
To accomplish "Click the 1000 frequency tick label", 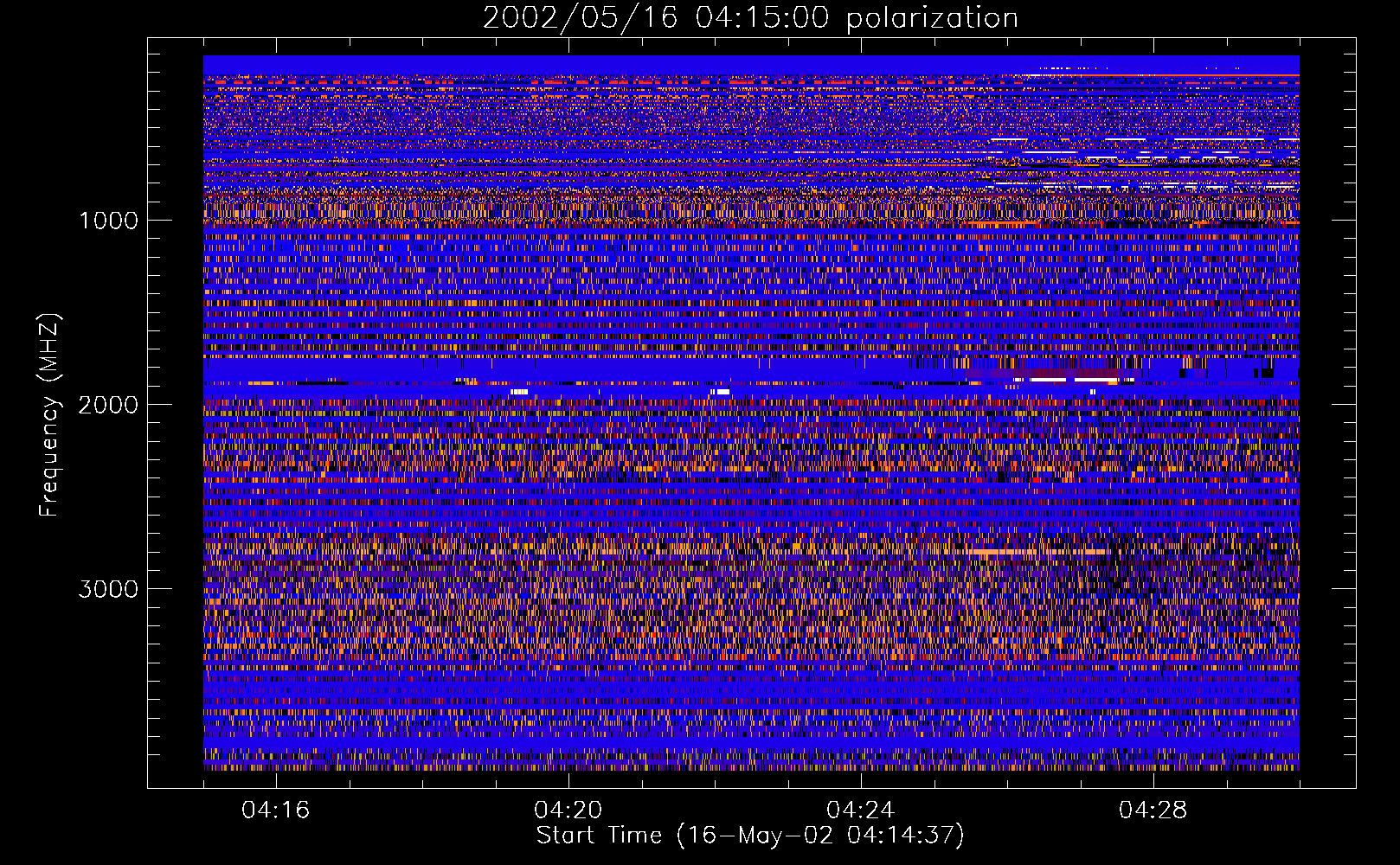I will [x=108, y=221].
